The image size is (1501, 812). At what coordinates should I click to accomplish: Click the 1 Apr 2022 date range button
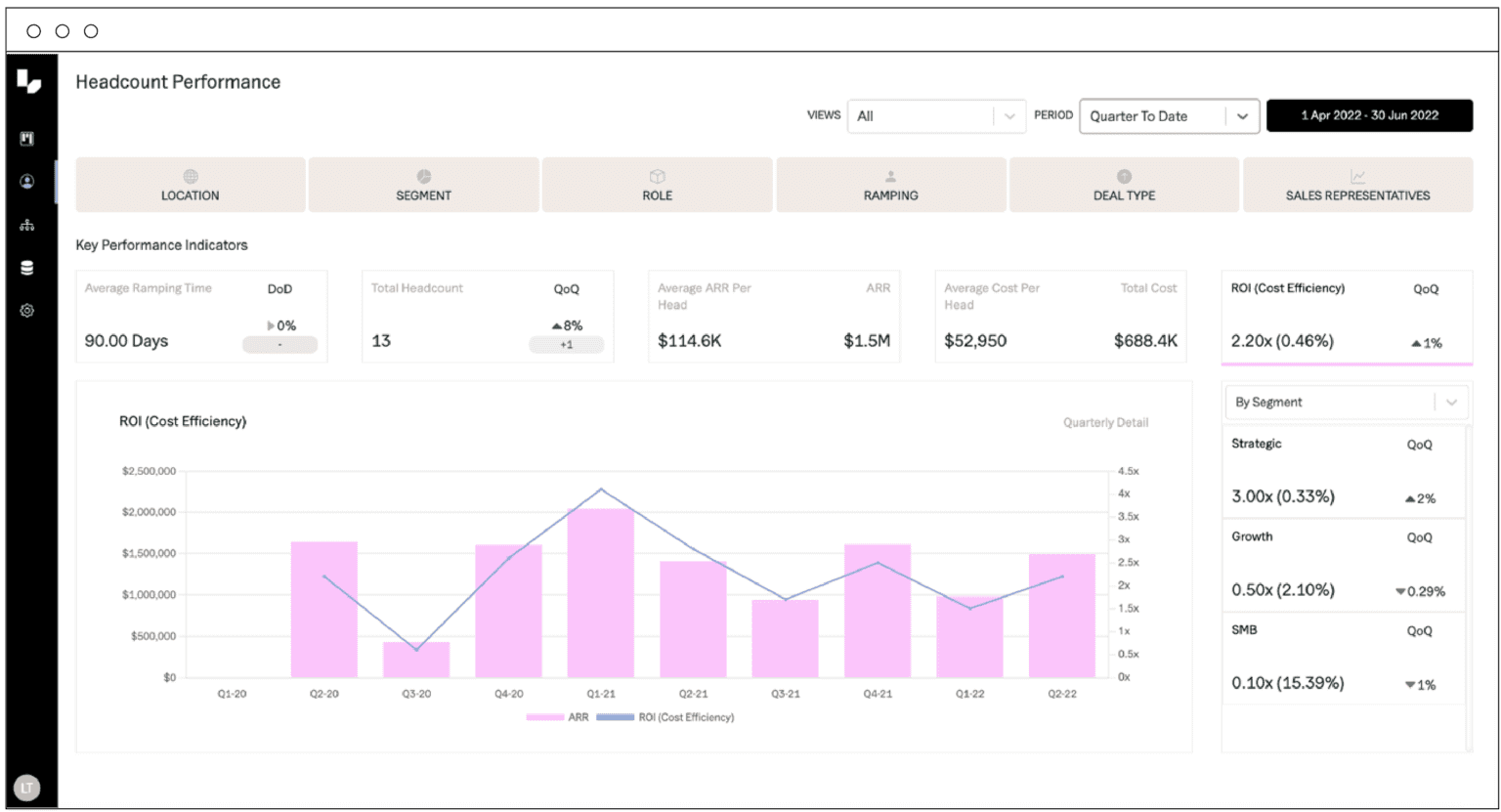point(1369,114)
